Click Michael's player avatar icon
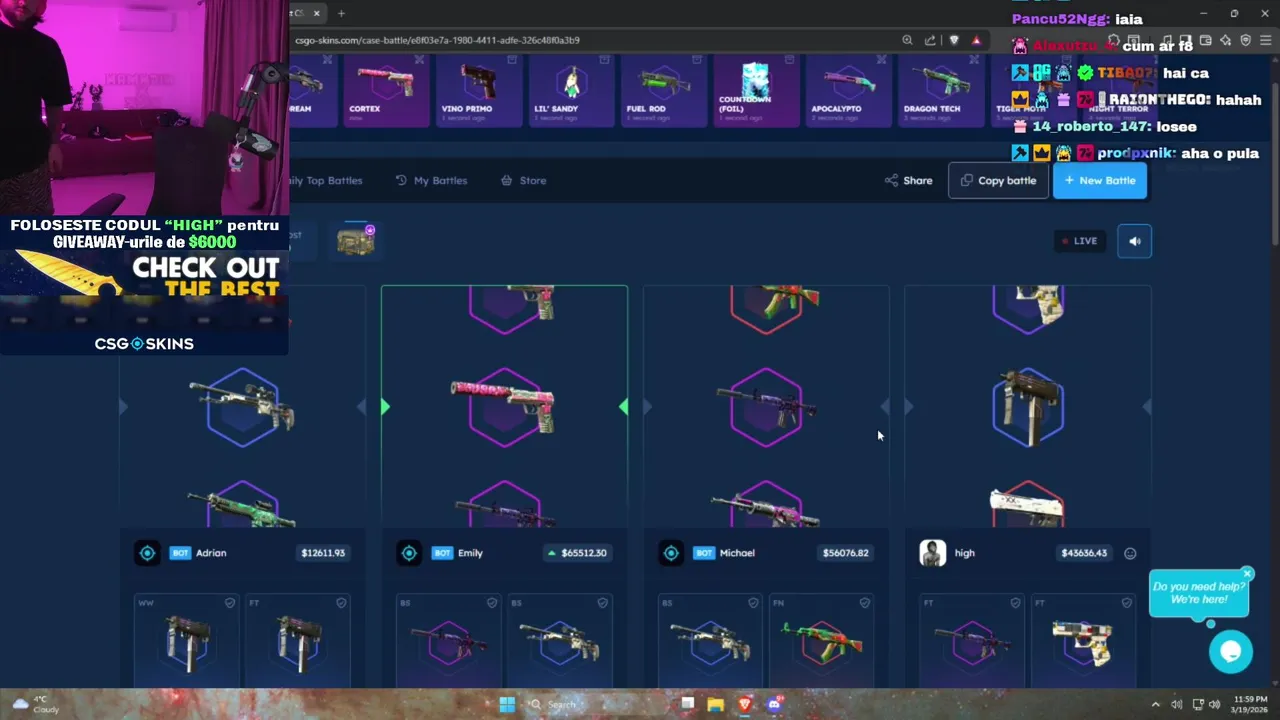 (671, 553)
